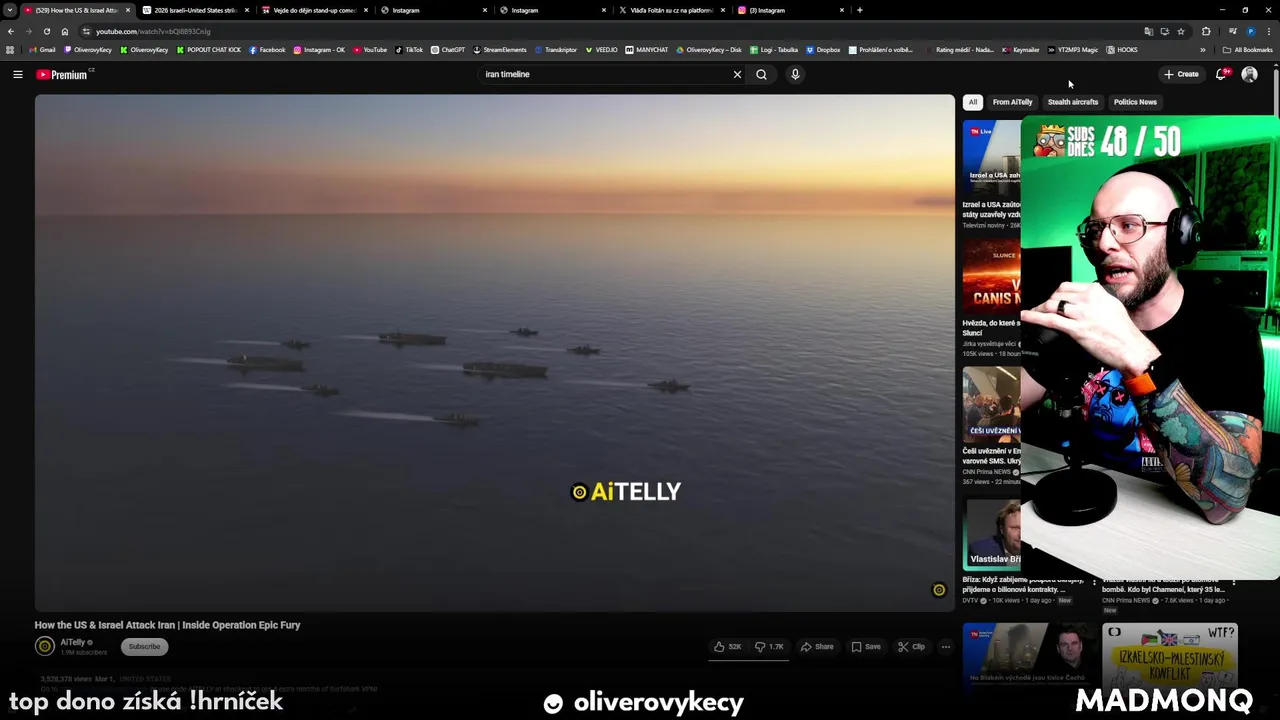This screenshot has width=1280, height=720.
Task: Open a new browser tab
Action: [x=860, y=10]
